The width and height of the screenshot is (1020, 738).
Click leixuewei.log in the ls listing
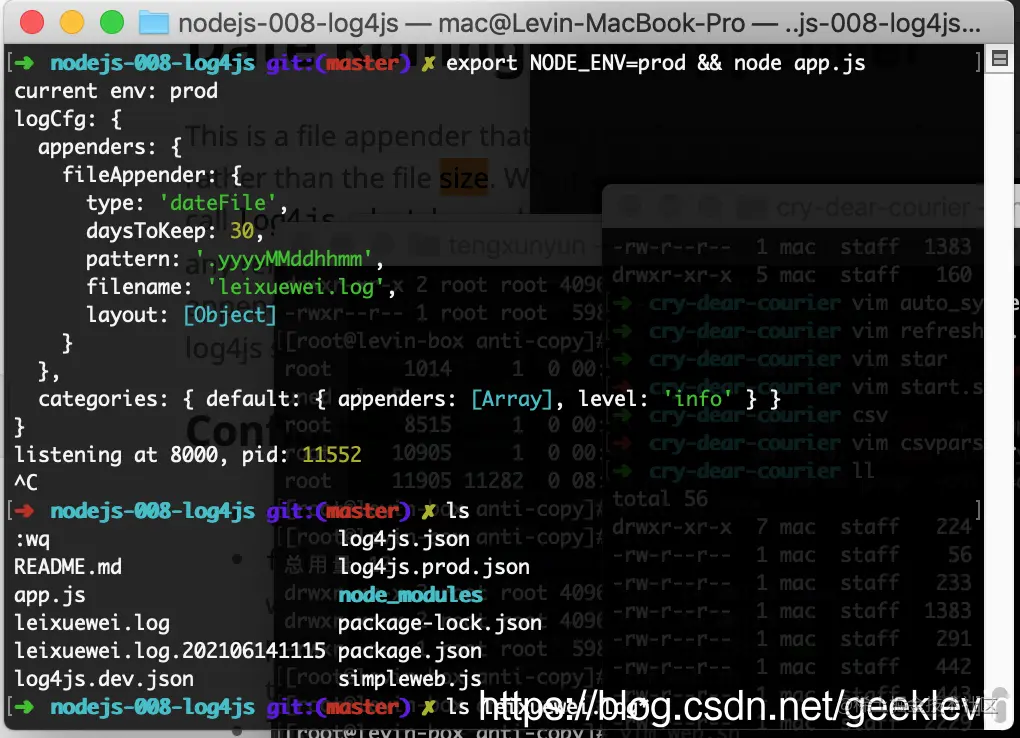(x=92, y=623)
